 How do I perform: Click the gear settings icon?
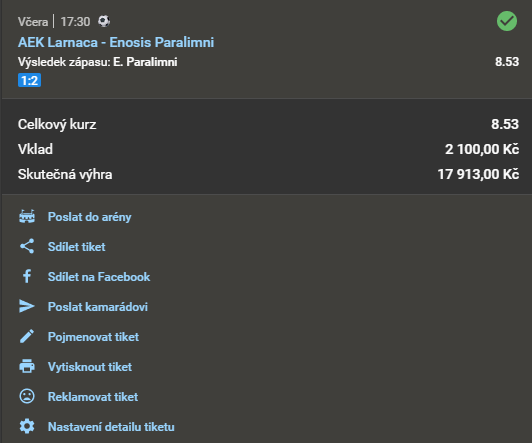[x=27, y=426]
